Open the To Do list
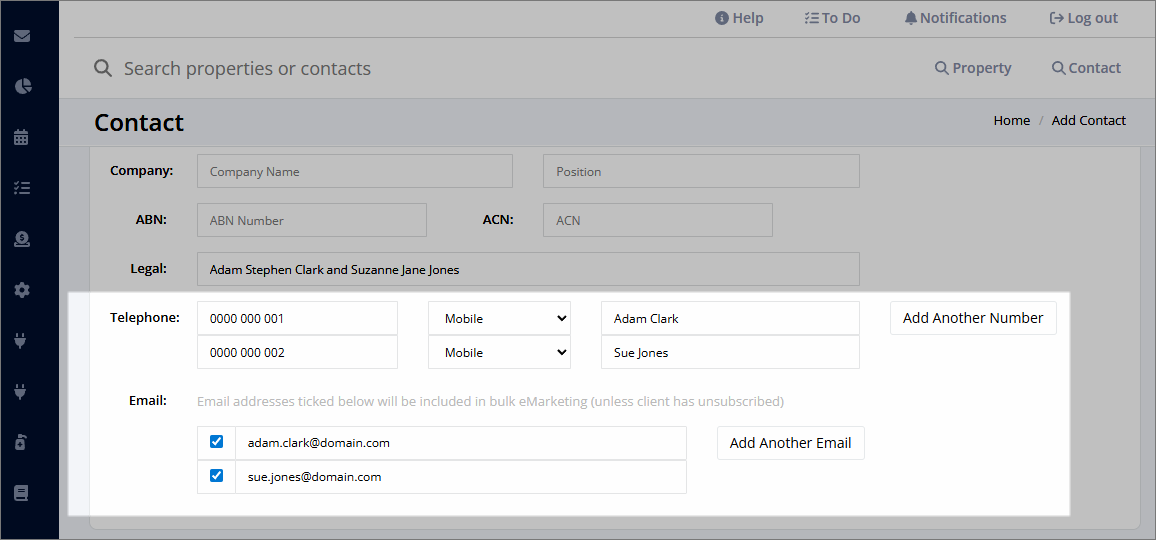The width and height of the screenshot is (1156, 540). point(832,18)
